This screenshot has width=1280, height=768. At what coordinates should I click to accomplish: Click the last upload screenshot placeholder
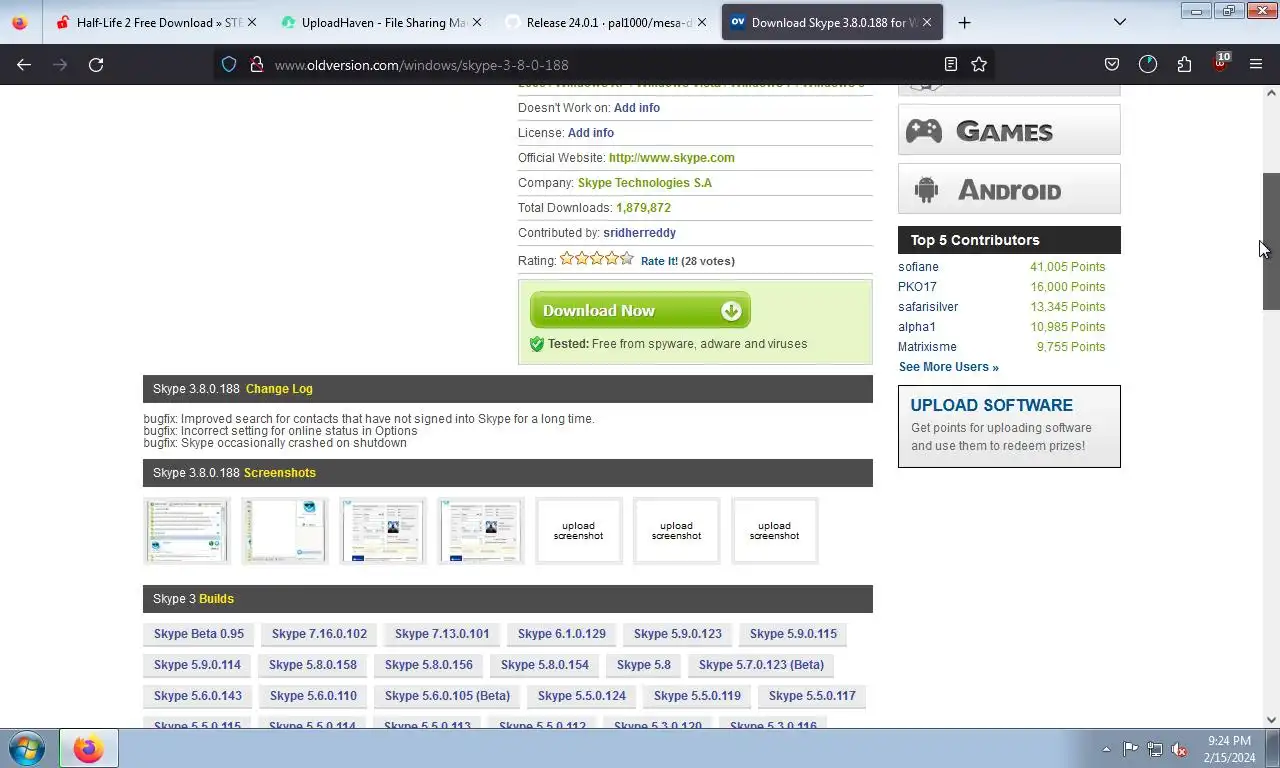coord(774,531)
